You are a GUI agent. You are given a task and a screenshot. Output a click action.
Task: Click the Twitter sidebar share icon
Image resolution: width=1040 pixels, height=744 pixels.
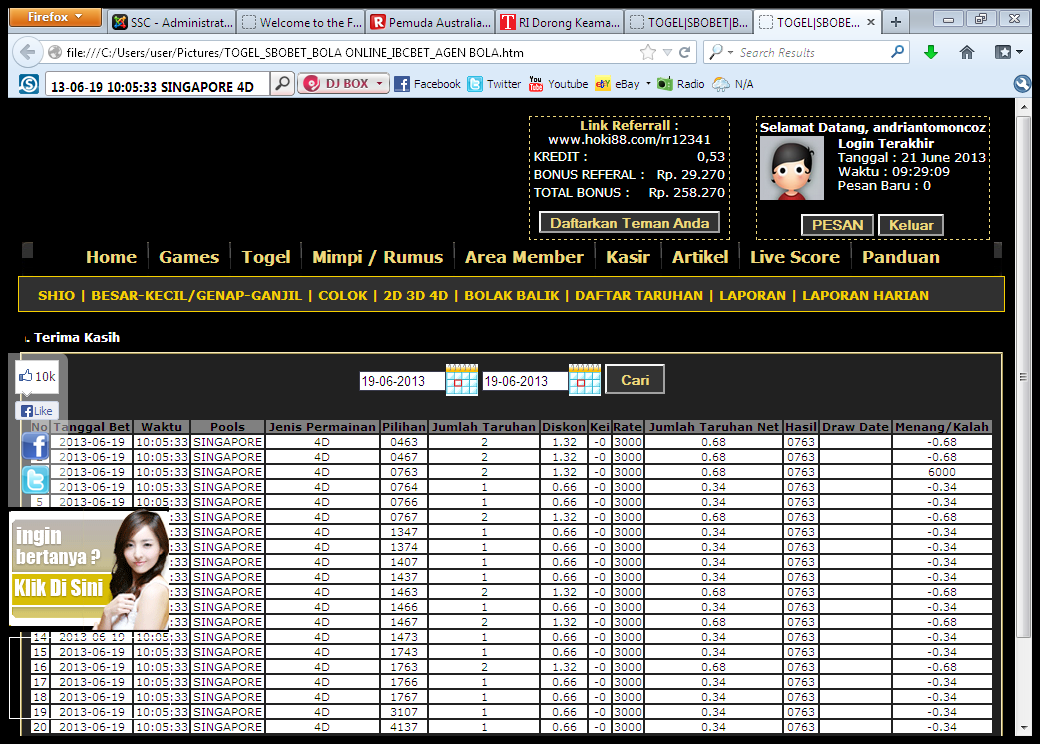[x=35, y=480]
